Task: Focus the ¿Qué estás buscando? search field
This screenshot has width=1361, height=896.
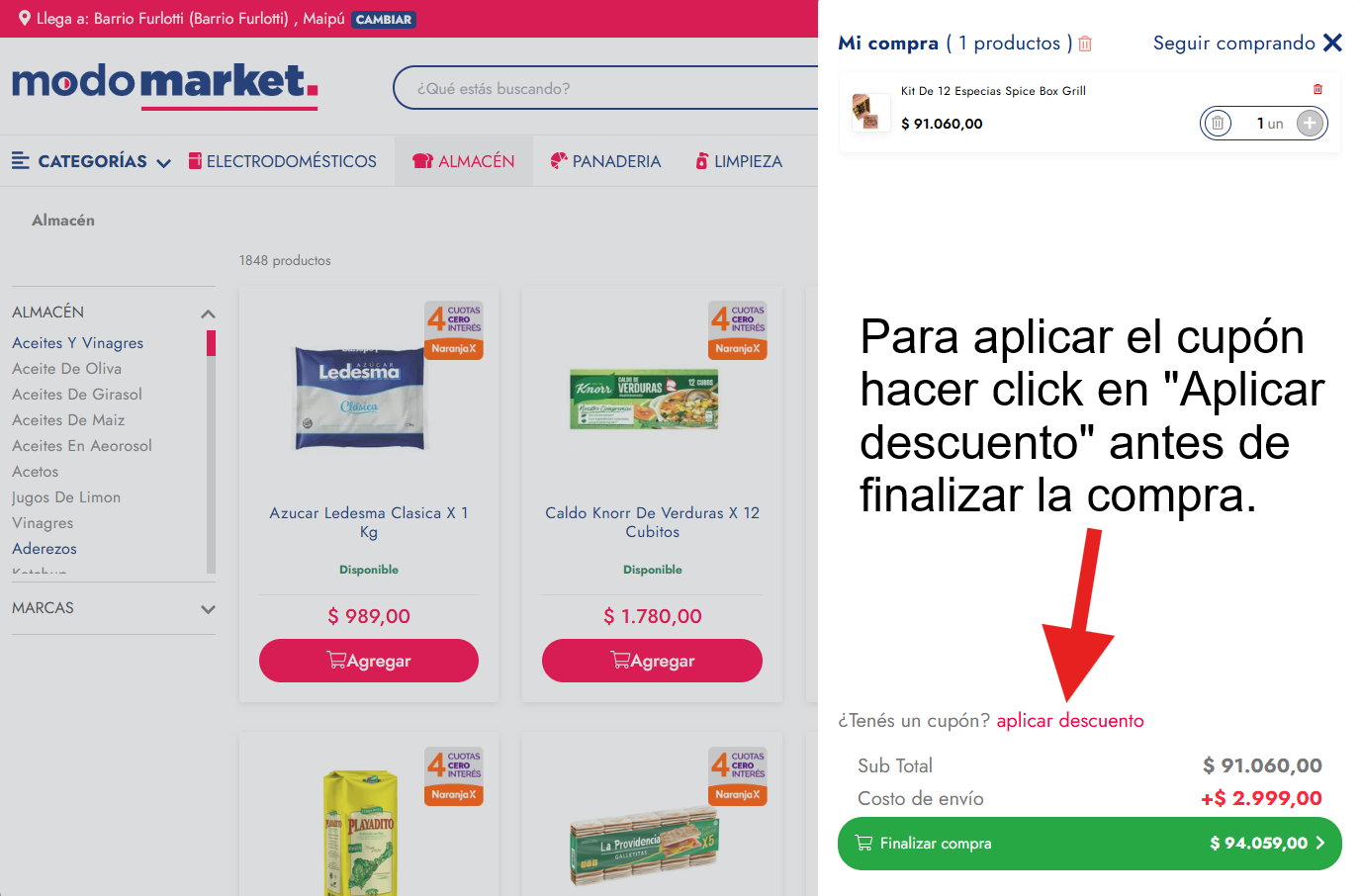Action: click(605, 88)
